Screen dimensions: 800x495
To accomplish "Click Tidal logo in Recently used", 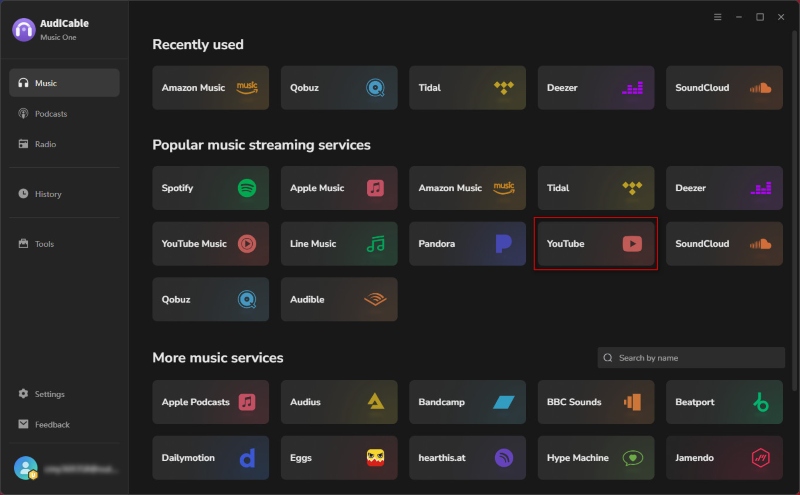I will [x=504, y=88].
